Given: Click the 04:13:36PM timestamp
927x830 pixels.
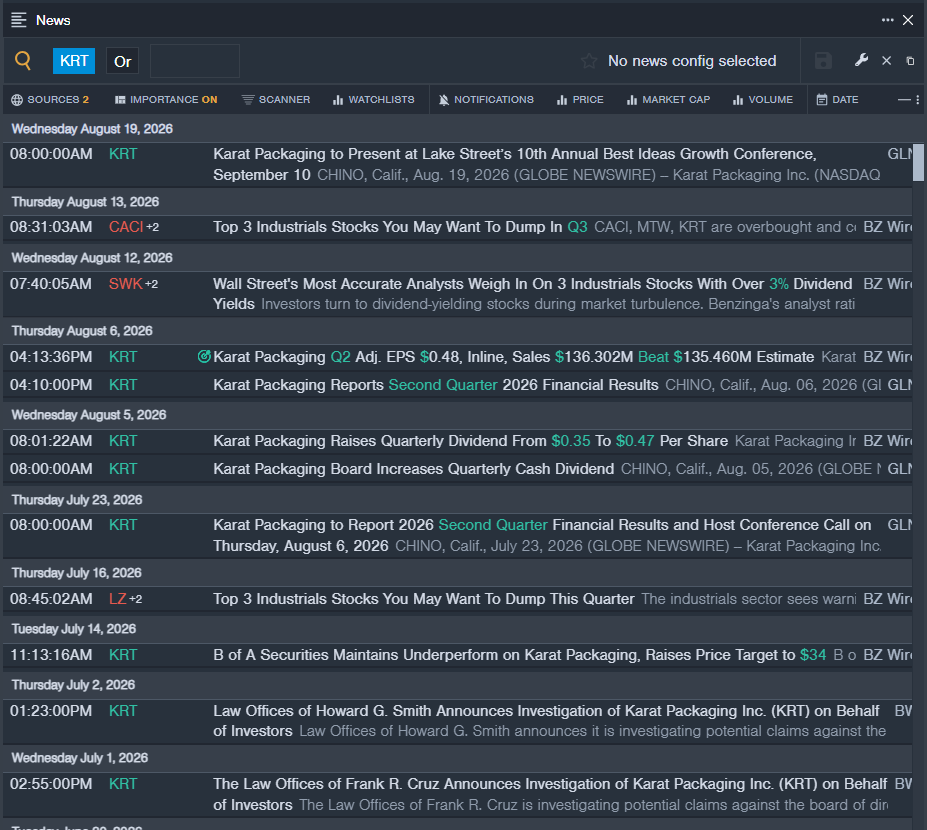Looking at the screenshot, I should click(51, 357).
